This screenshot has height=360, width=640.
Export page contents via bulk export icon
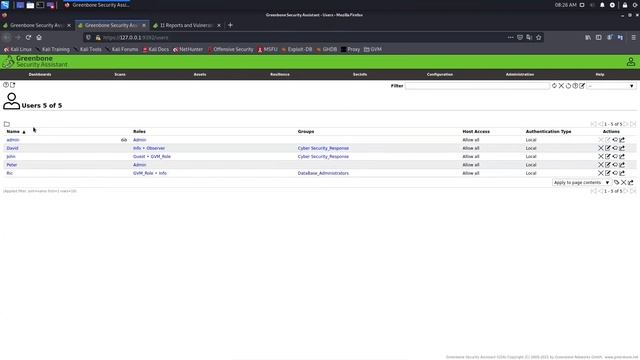click(x=631, y=182)
